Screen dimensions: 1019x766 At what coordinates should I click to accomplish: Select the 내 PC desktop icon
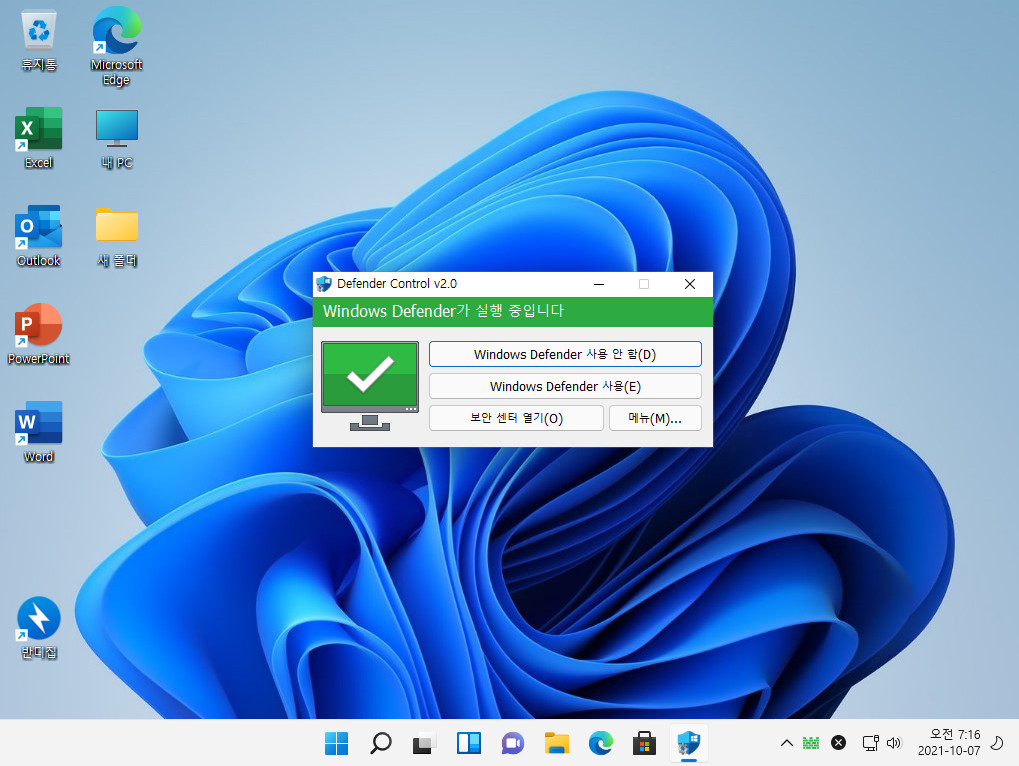click(x=117, y=138)
